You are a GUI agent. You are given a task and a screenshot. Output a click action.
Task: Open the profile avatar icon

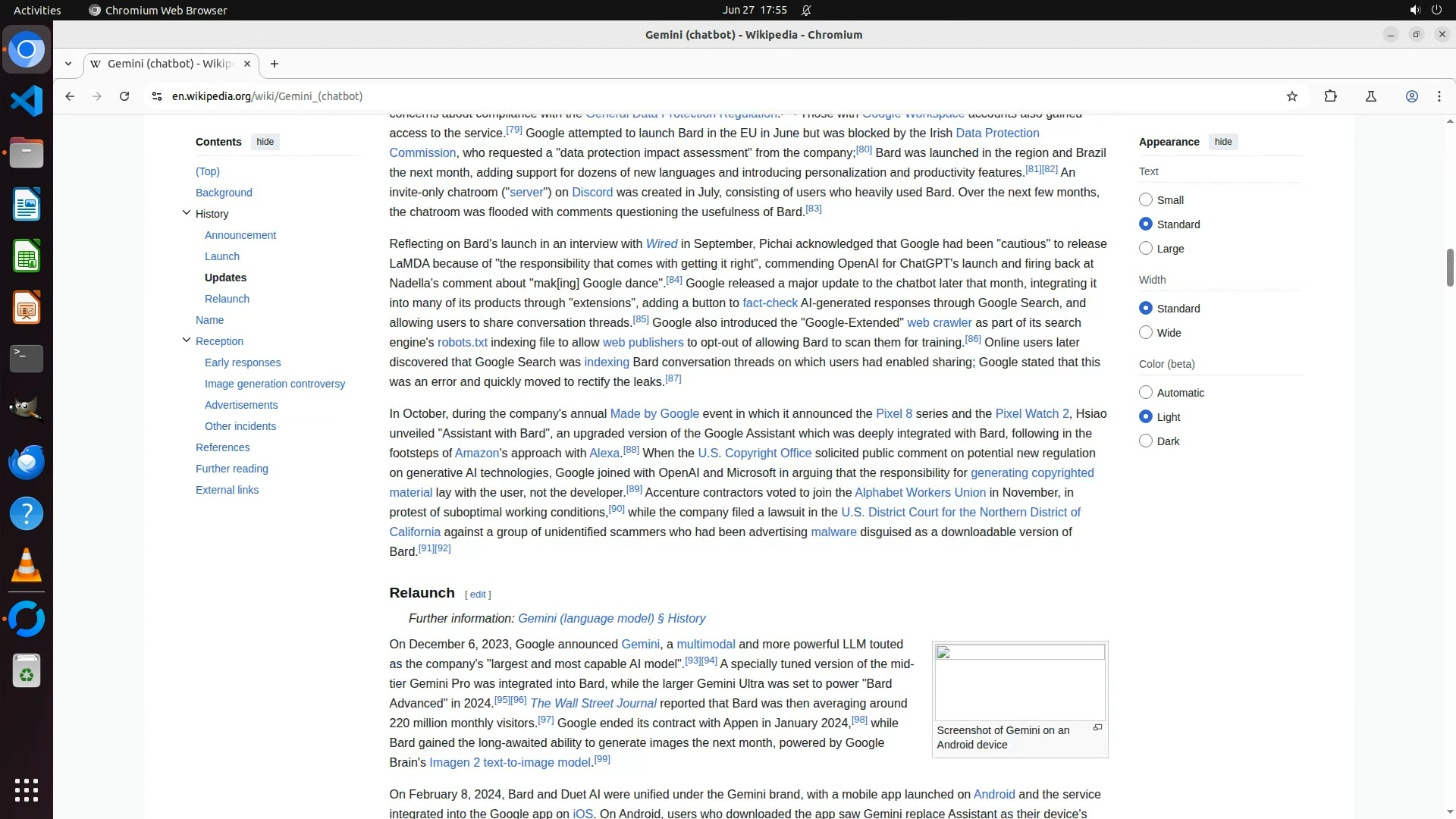[1411, 96]
